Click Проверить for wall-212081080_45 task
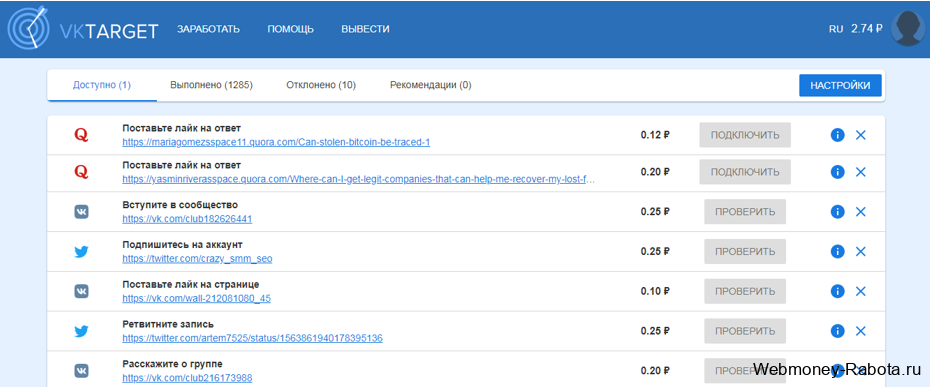This screenshot has height=387, width=930. pyautogui.click(x=745, y=291)
